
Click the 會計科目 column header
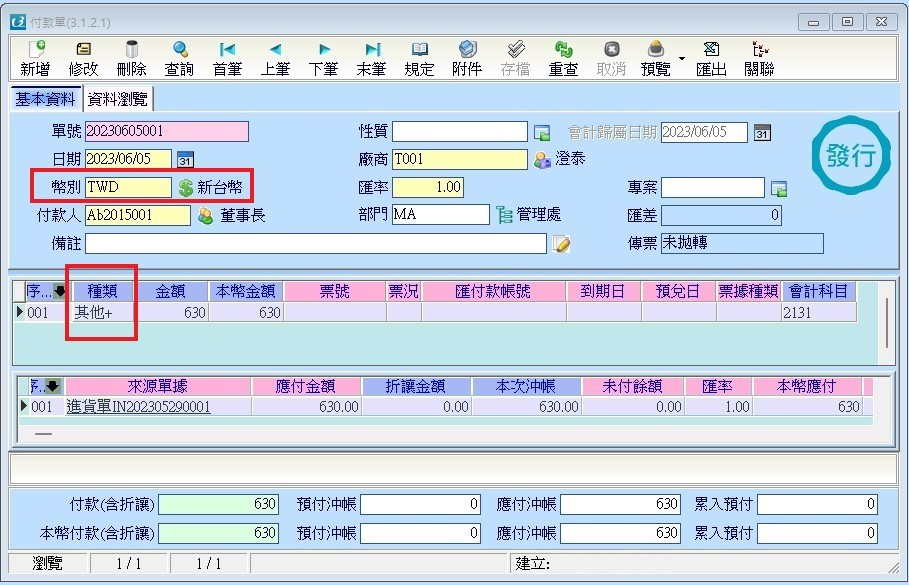(819, 291)
